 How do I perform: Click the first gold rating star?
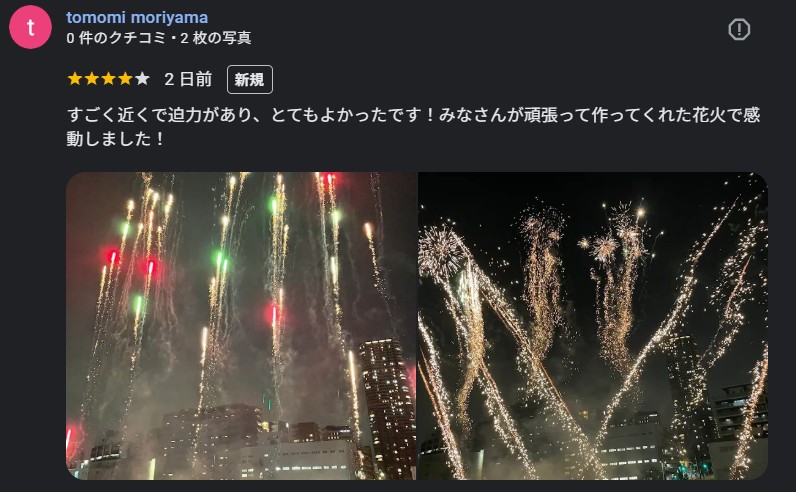(x=75, y=79)
